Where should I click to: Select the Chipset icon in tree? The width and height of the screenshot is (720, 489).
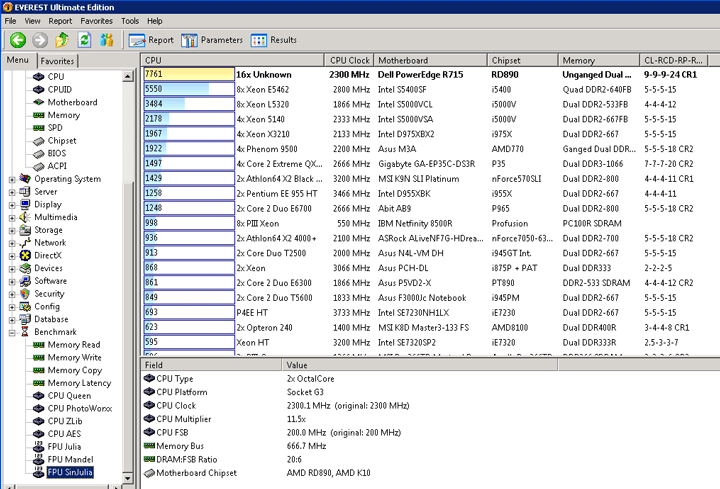[39, 141]
